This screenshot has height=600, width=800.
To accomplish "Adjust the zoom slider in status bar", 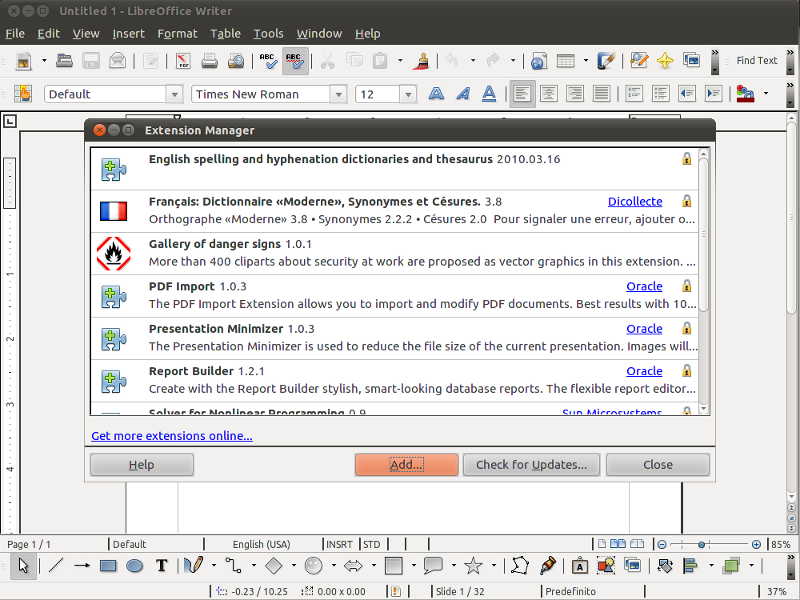I will coord(702,544).
